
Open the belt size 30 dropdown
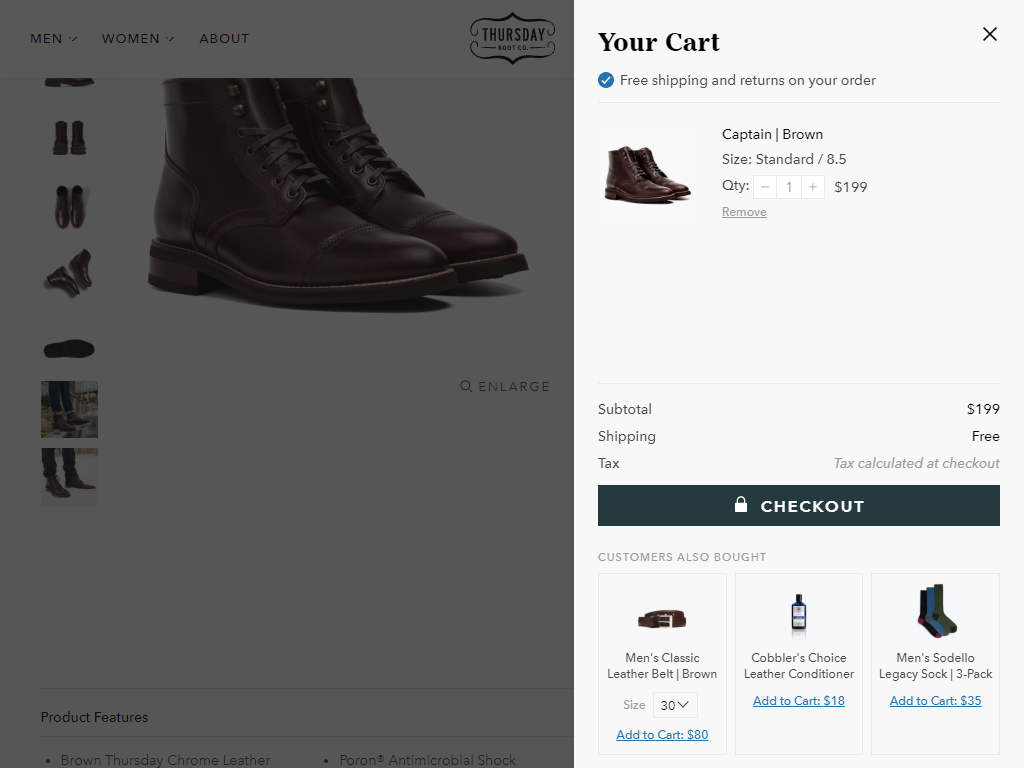(675, 705)
